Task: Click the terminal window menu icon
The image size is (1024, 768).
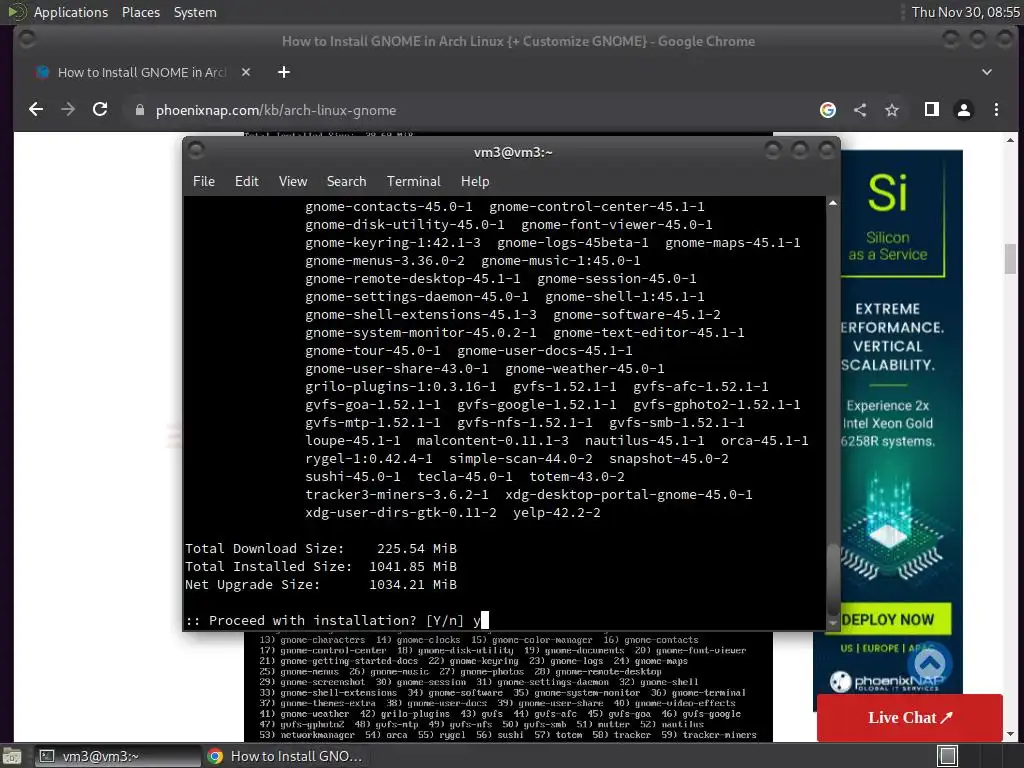Action: (196, 152)
